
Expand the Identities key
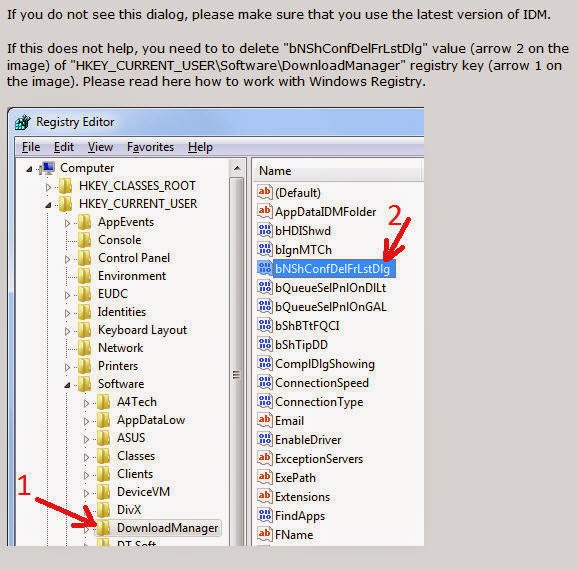(x=67, y=313)
